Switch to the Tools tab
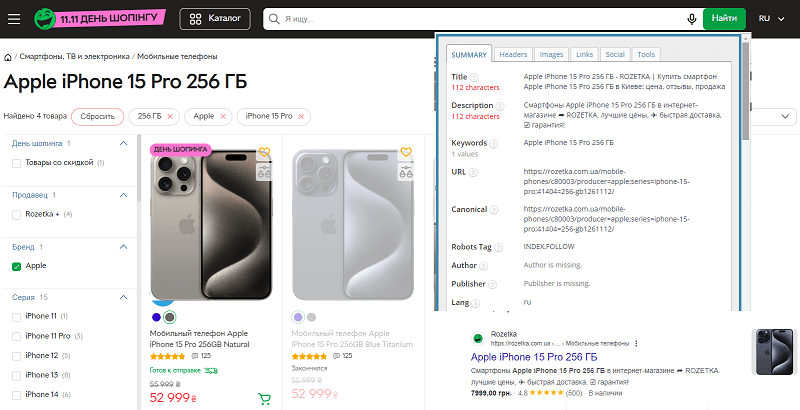The width and height of the screenshot is (800, 410). 646,55
